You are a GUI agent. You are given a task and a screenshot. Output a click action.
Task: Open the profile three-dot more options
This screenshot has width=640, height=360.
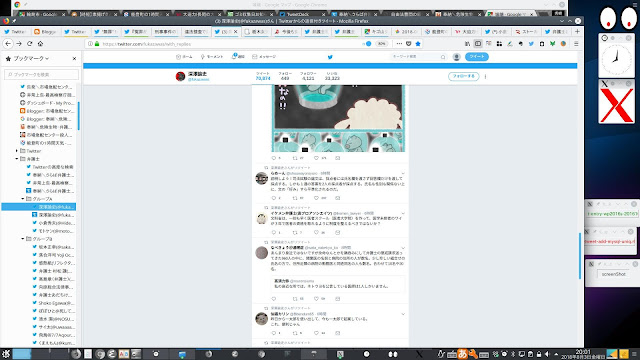point(485,76)
